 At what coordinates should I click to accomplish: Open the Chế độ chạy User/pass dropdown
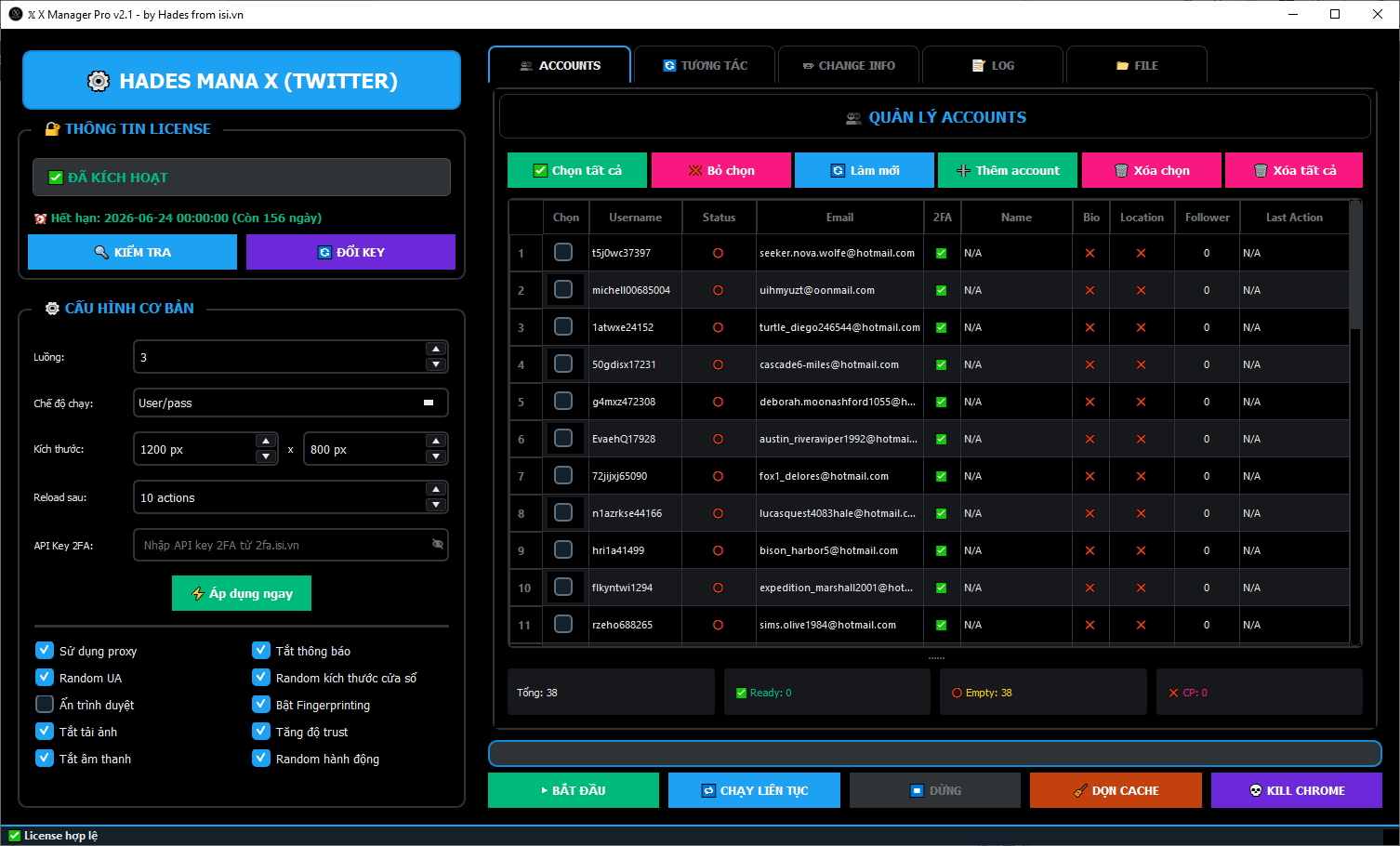pyautogui.click(x=290, y=403)
